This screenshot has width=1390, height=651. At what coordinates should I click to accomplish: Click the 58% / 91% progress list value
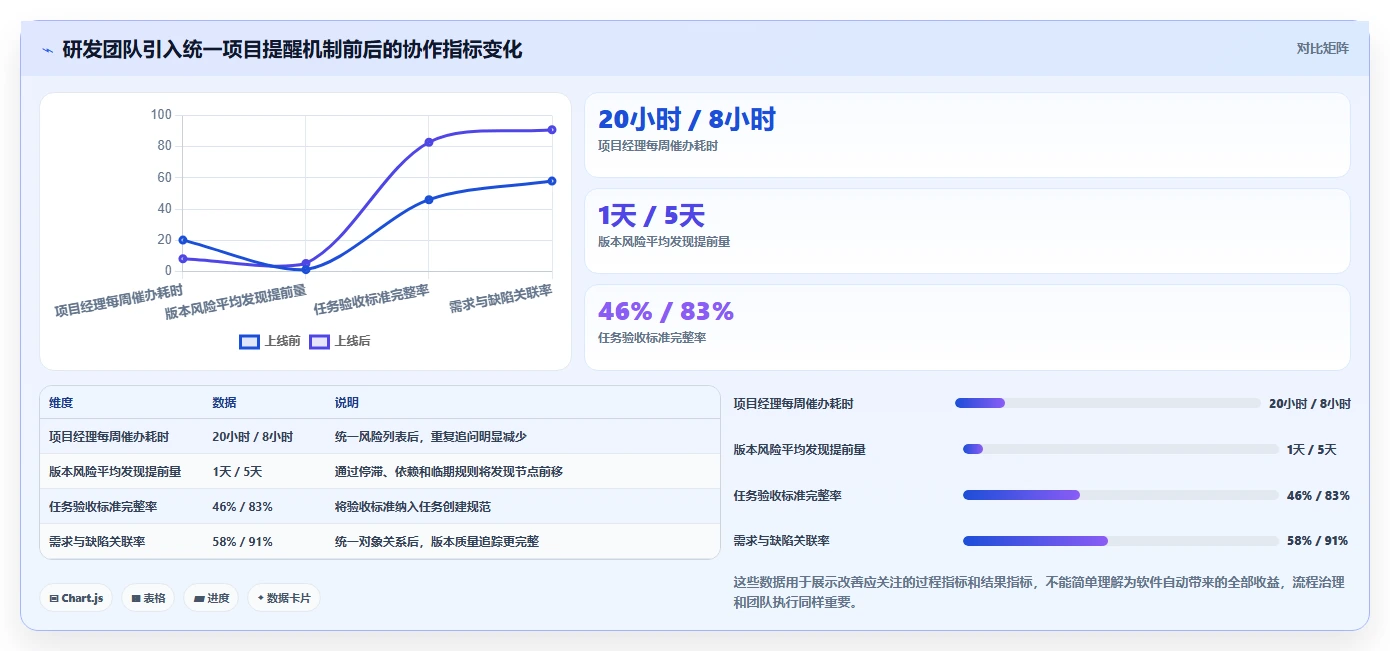(1318, 541)
